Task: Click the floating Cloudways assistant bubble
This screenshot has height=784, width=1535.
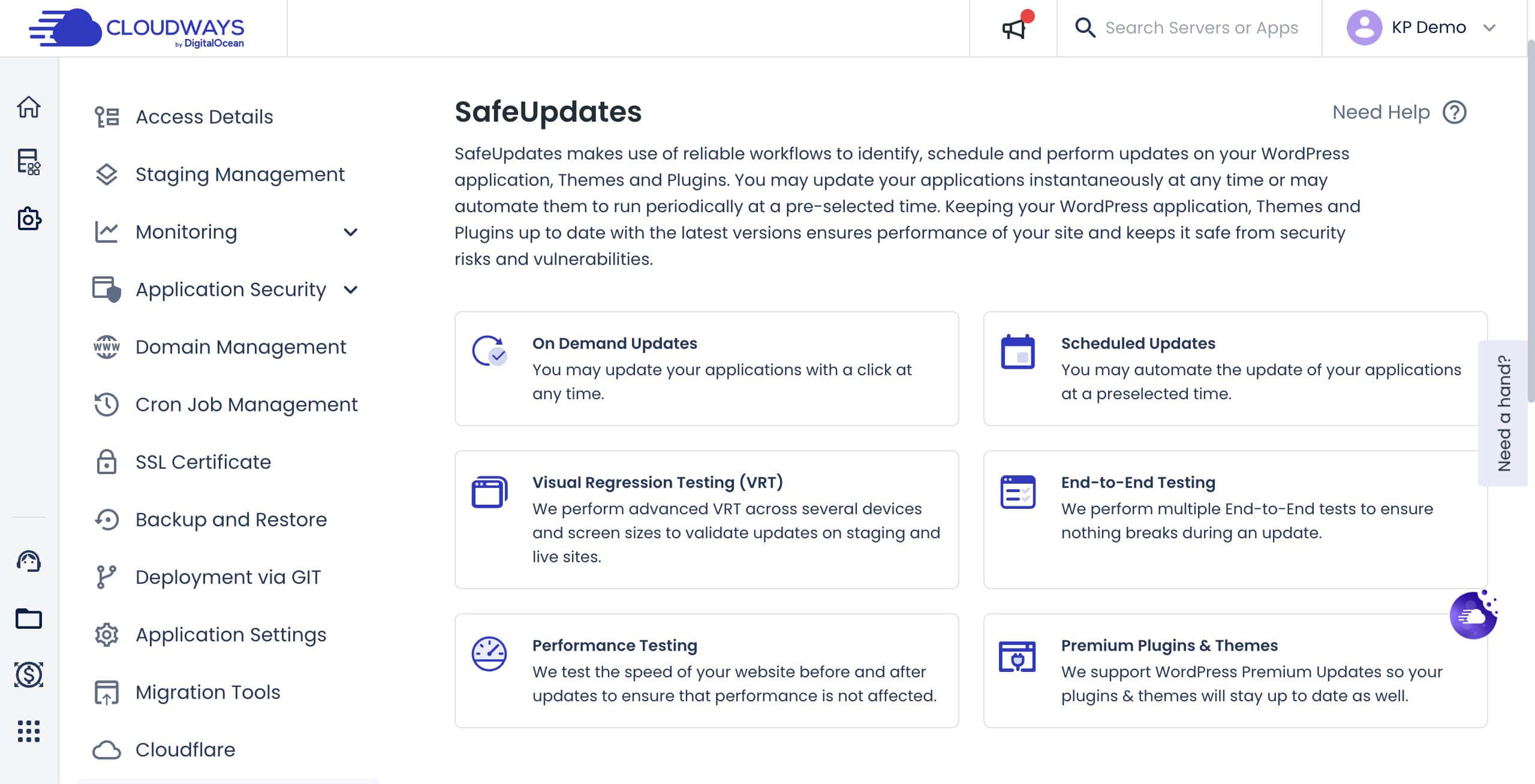Action: point(1473,615)
